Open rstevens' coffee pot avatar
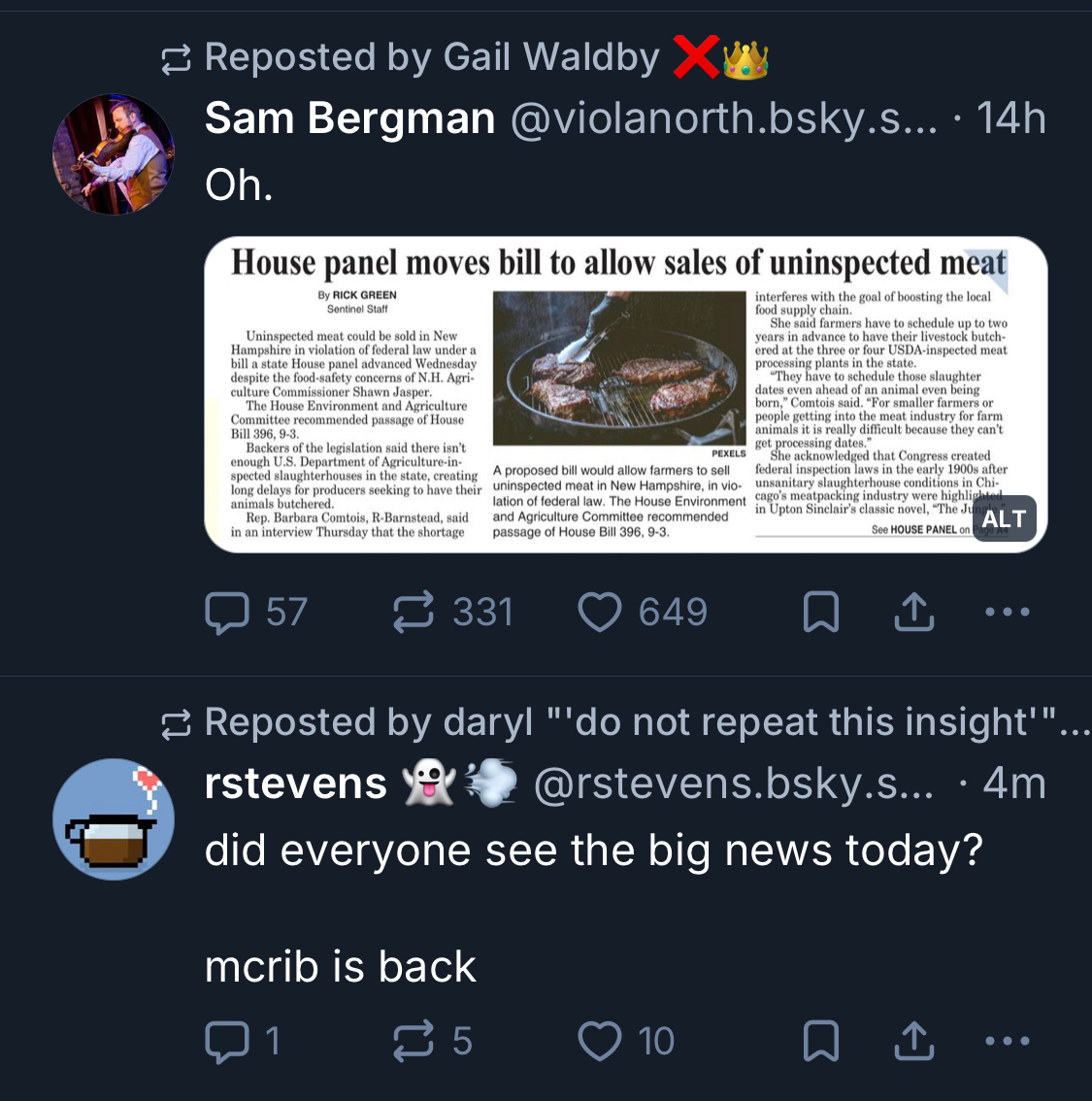 [114, 818]
